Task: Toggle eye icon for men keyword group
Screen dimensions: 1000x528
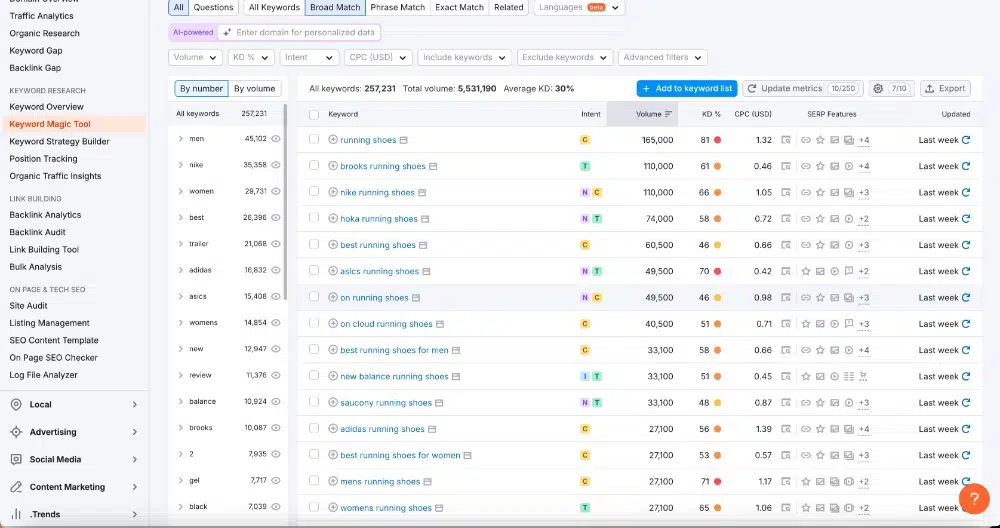Action: 276,138
